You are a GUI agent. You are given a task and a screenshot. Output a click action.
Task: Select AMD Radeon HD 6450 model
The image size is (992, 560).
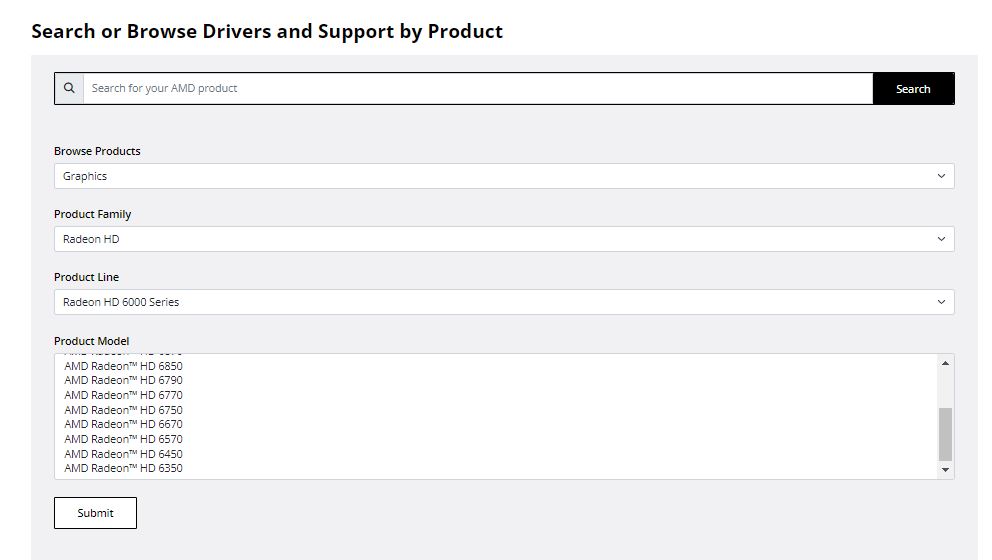[124, 454]
